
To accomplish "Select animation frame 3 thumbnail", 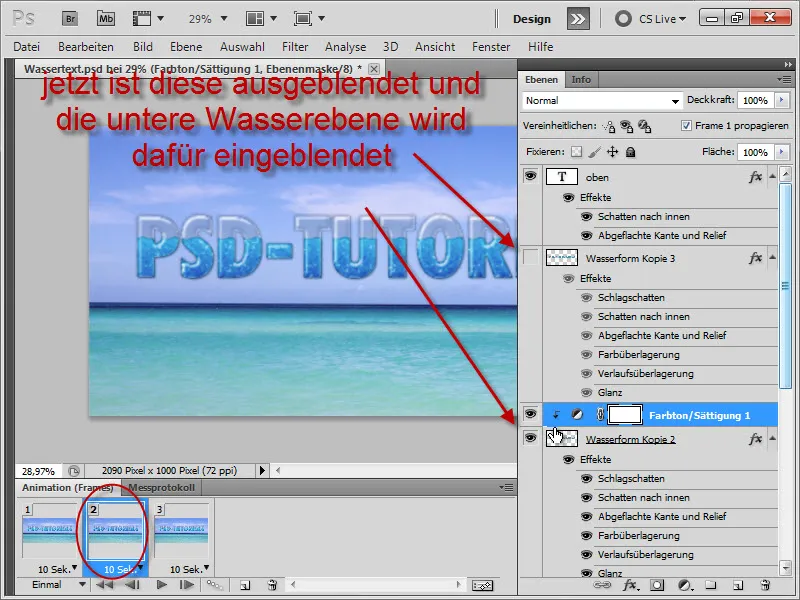I will pyautogui.click(x=182, y=531).
